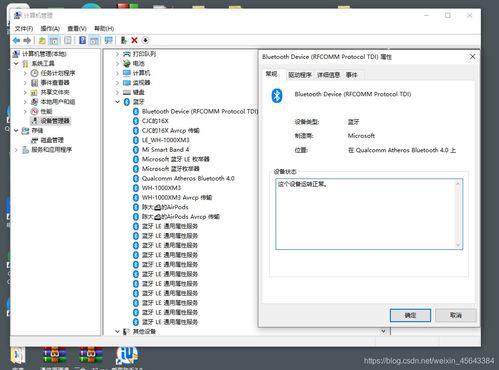Switch to the 驱动程序 tab
This screenshot has width=499, height=370.
tap(300, 75)
